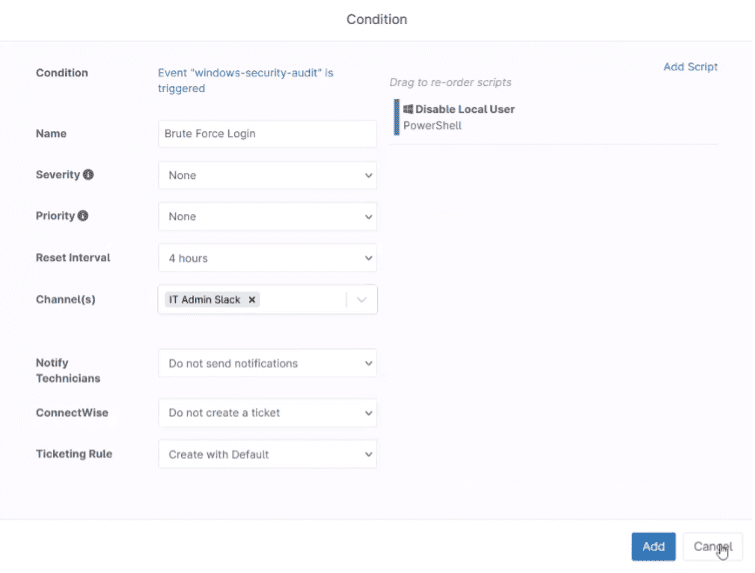Open the Ticketing Rule dropdown
The image size is (755, 573).
tap(268, 455)
